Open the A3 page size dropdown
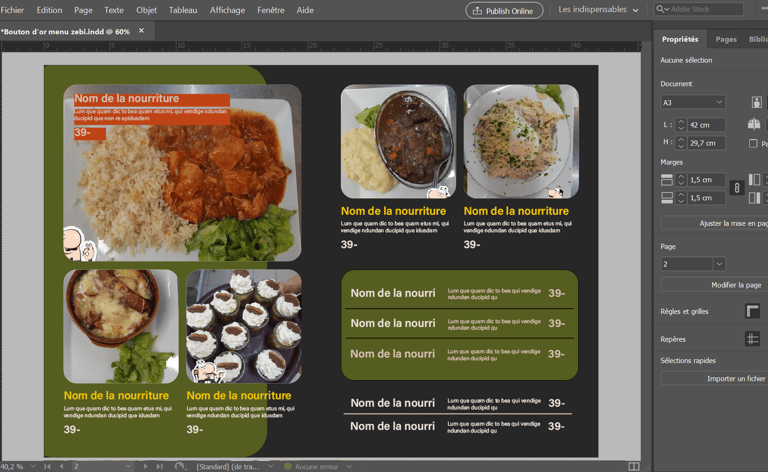Image resolution: width=768 pixels, height=472 pixels. [693, 102]
